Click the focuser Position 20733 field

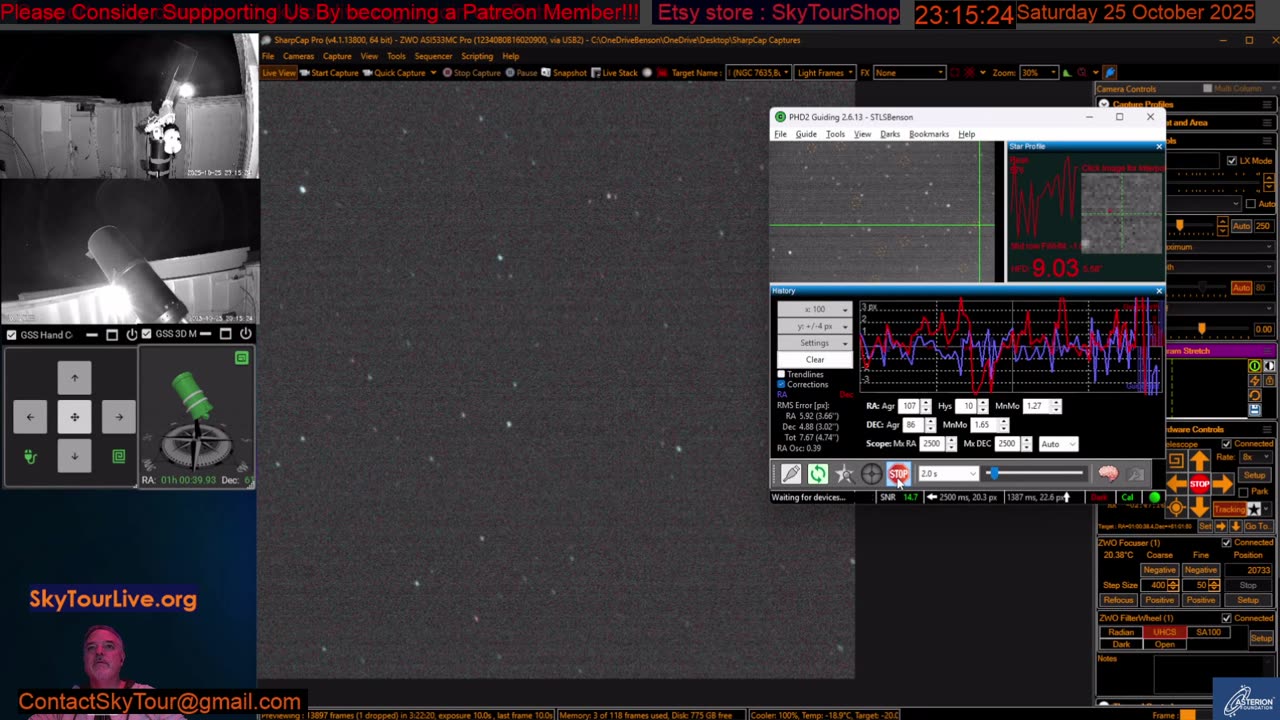coord(1247,570)
